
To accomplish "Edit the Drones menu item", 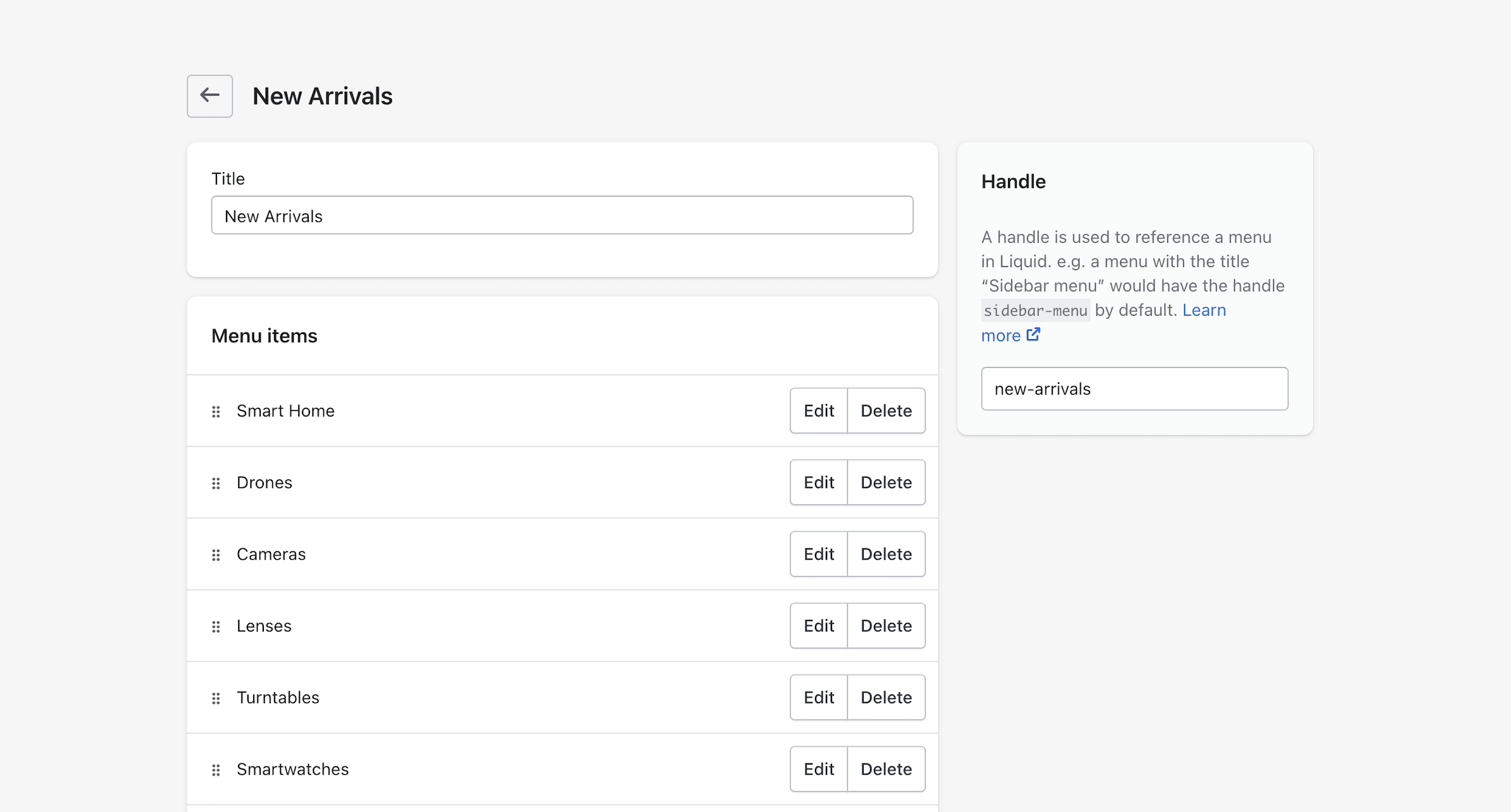I will tap(819, 483).
